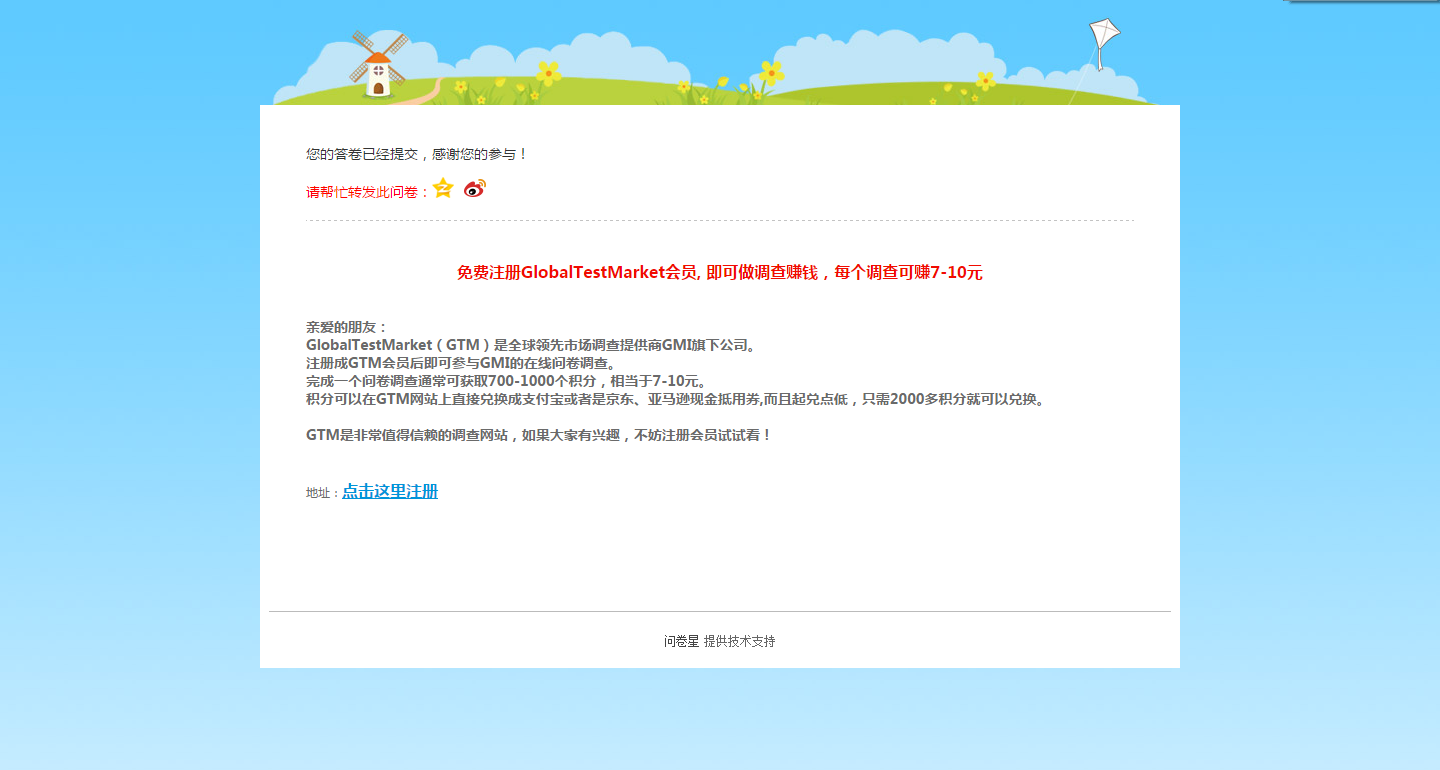Image resolution: width=1440 pixels, height=770 pixels.
Task: Click the 提供技术支持 footer text
Action: coord(739,641)
